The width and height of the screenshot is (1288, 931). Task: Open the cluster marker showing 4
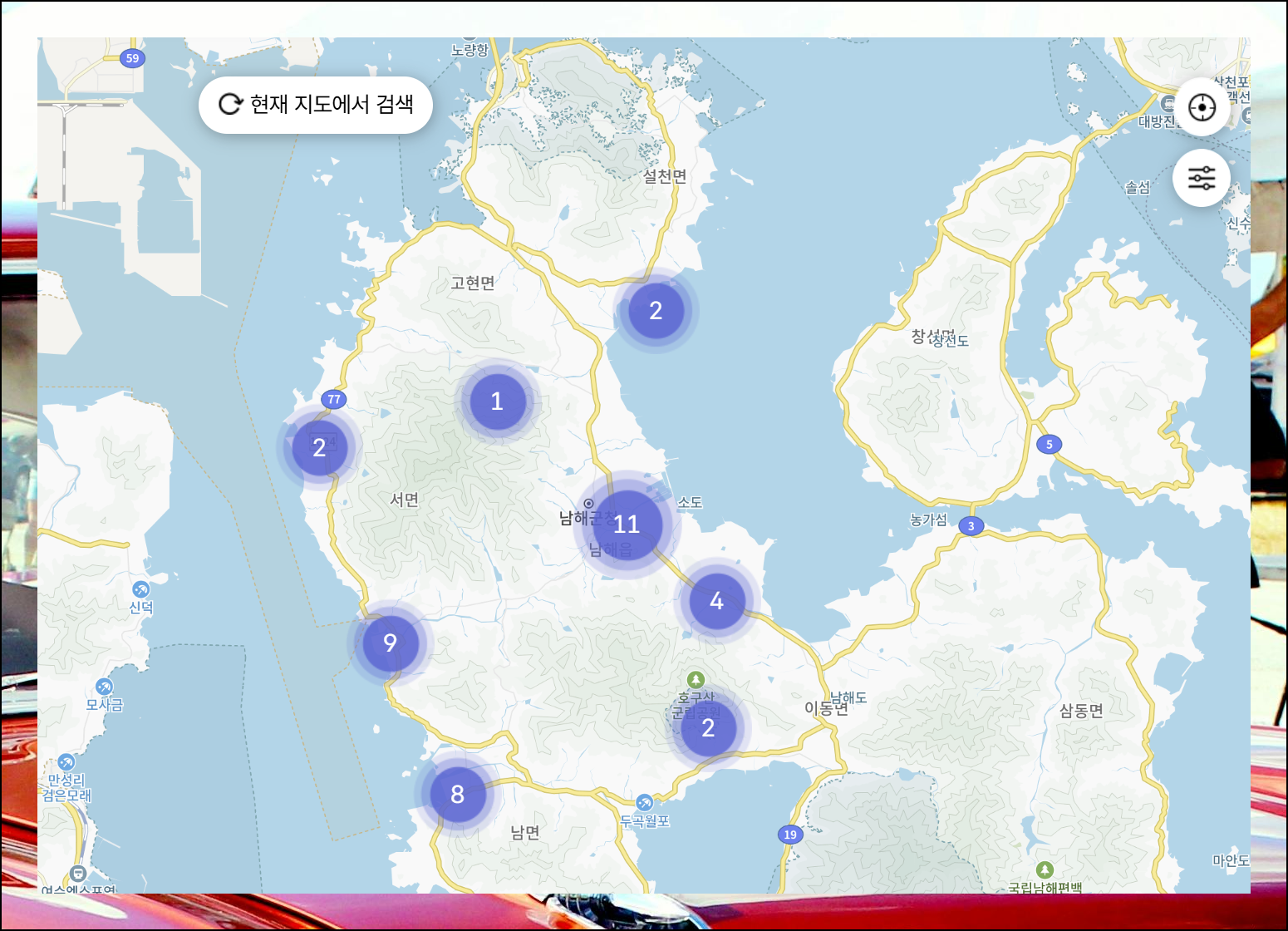[717, 601]
